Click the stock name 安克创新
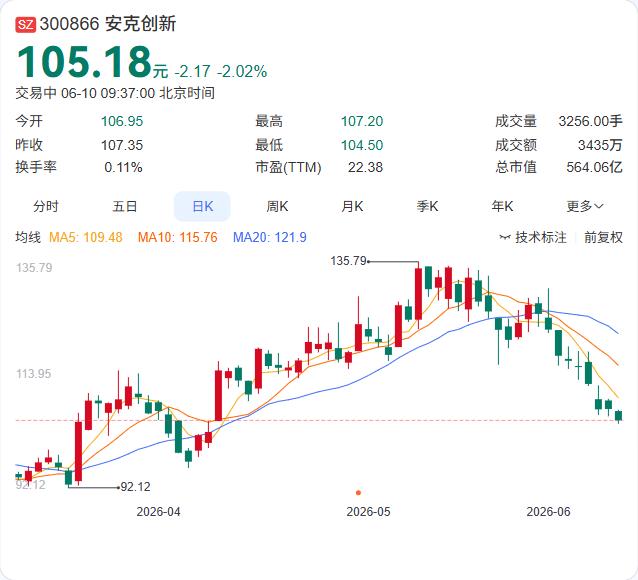The width and height of the screenshot is (638, 580). pyautogui.click(x=140, y=24)
